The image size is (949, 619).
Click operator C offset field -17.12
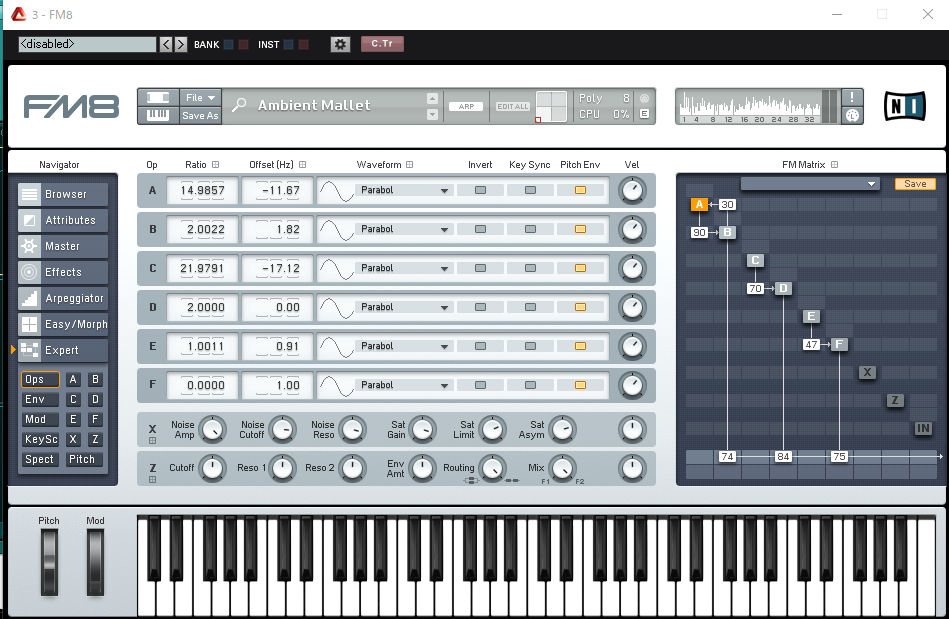(278, 268)
